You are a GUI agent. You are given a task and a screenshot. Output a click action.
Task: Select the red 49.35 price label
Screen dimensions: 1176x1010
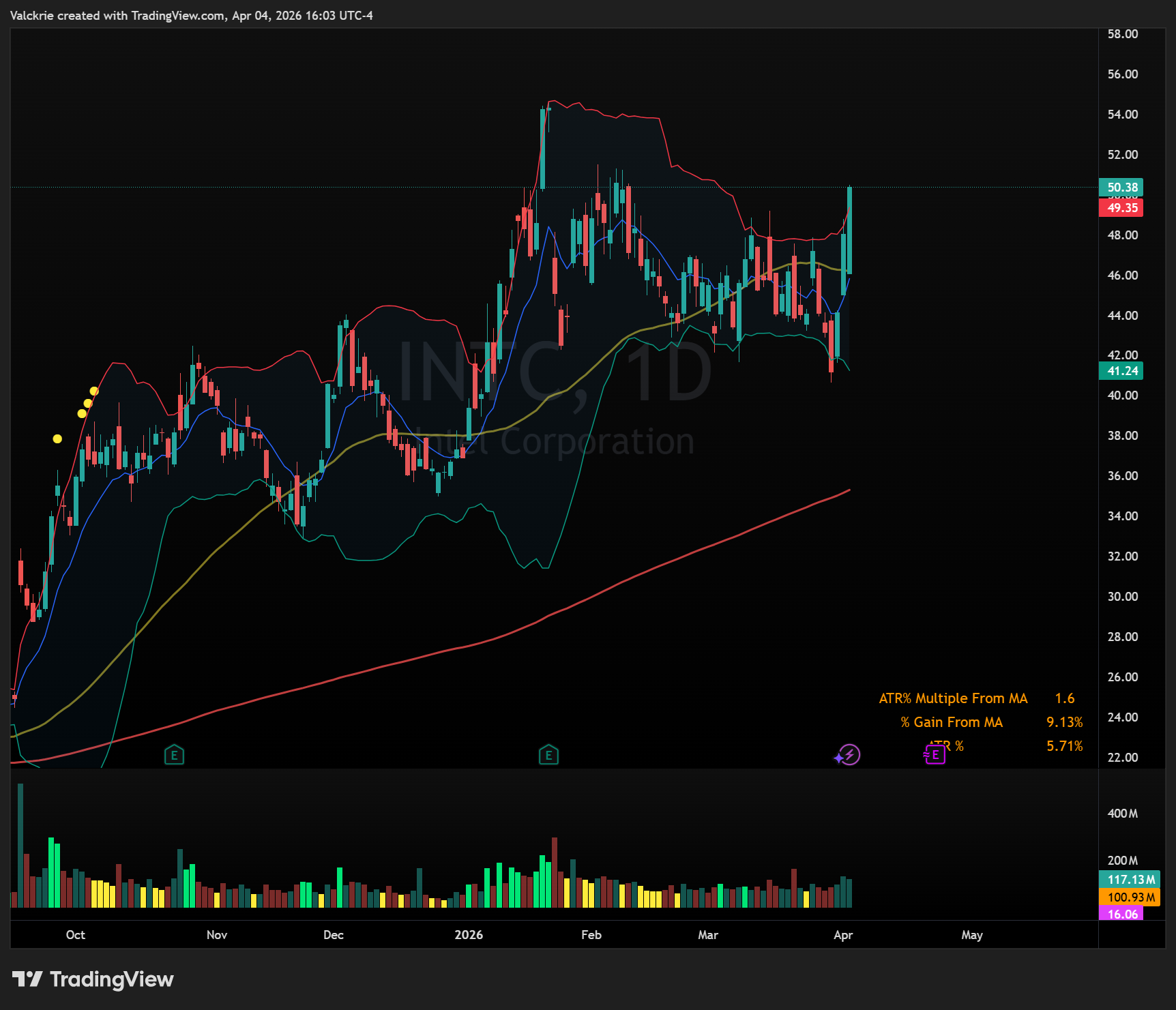(1121, 208)
